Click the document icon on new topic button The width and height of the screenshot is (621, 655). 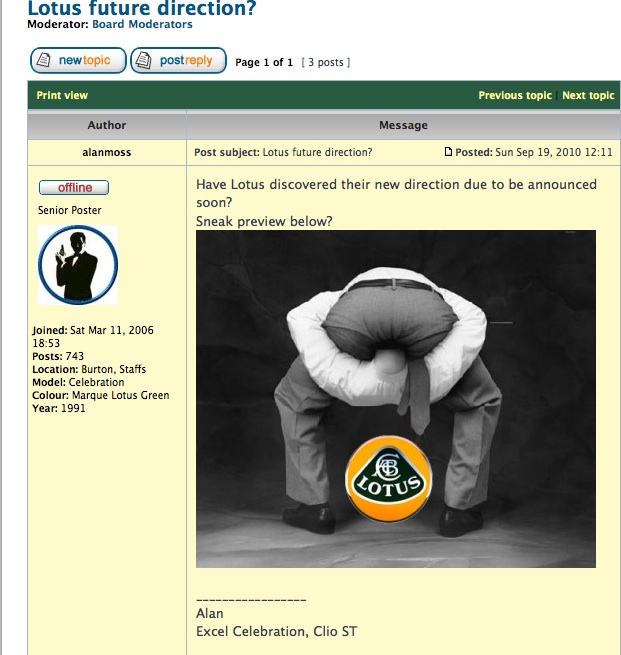pyautogui.click(x=43, y=61)
